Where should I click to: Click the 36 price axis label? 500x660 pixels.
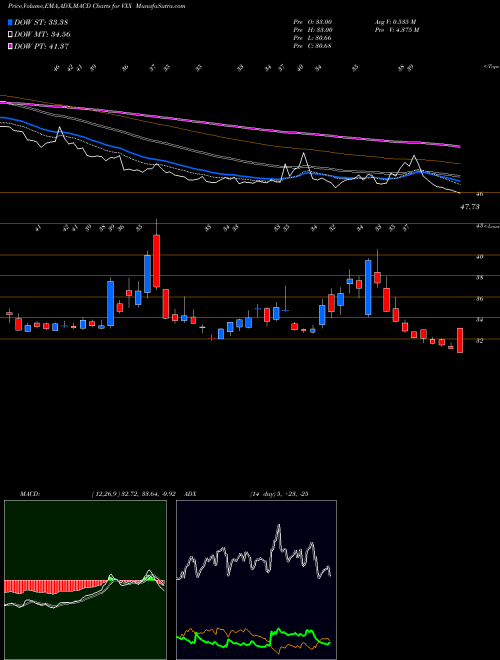click(480, 299)
